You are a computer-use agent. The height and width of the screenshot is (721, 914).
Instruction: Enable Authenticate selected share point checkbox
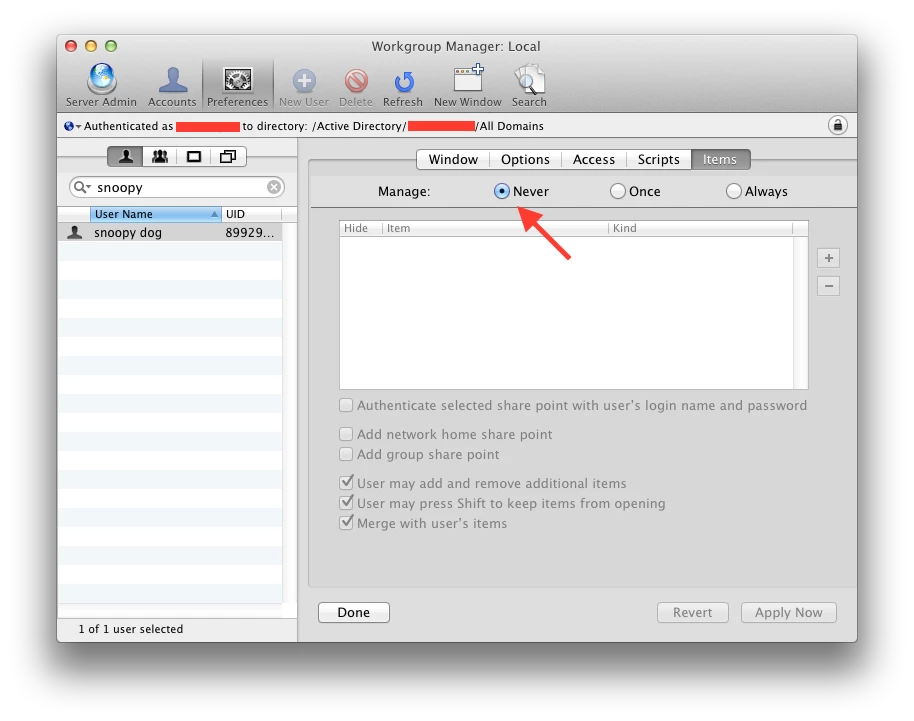pyautogui.click(x=346, y=405)
